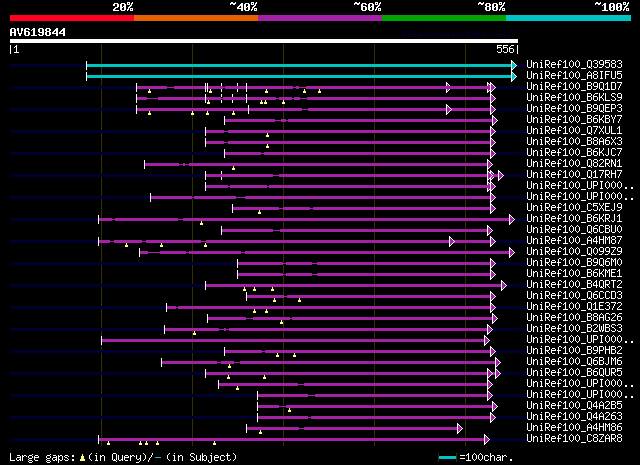Select the UniRef100_C8ZAR8 subject name

[574, 439]
